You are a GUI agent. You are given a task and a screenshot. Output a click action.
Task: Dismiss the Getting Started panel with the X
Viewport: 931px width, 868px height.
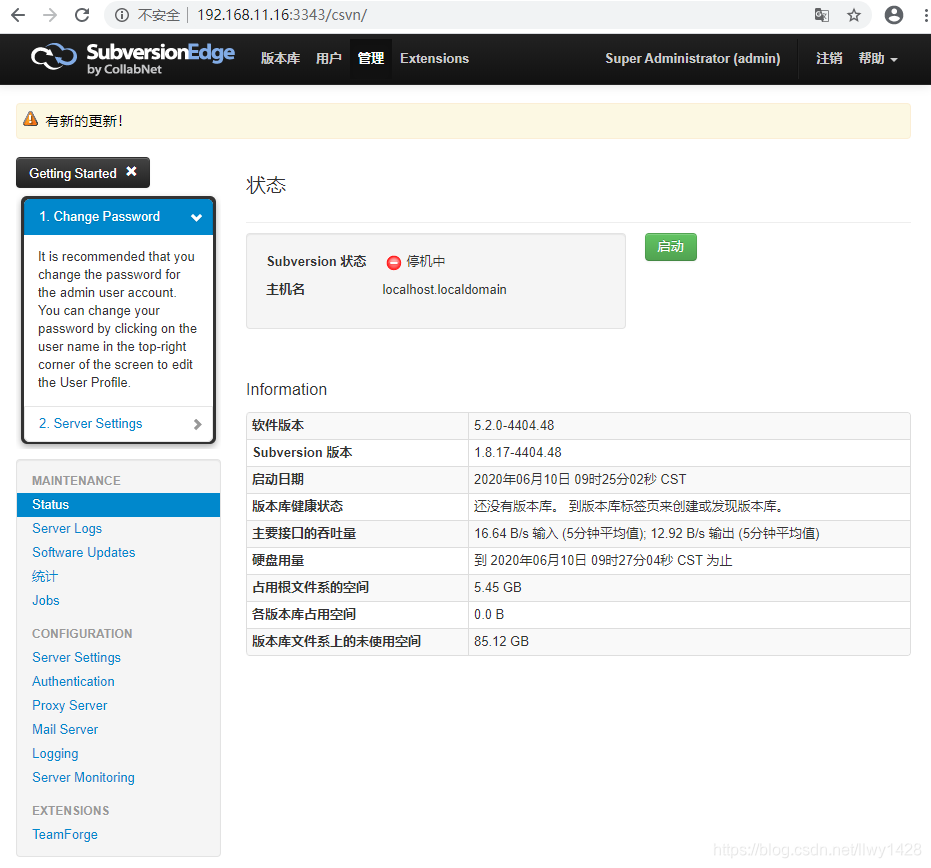[132, 172]
